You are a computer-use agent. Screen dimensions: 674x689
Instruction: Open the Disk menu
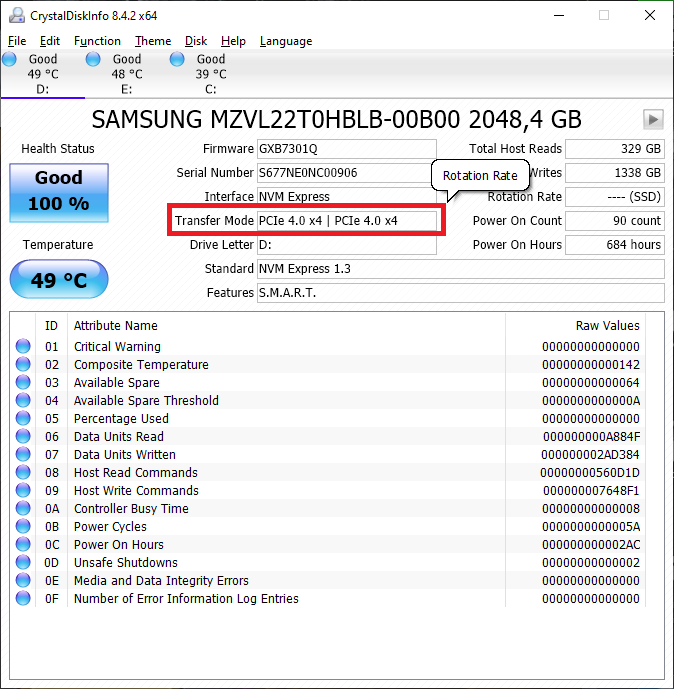tap(196, 41)
